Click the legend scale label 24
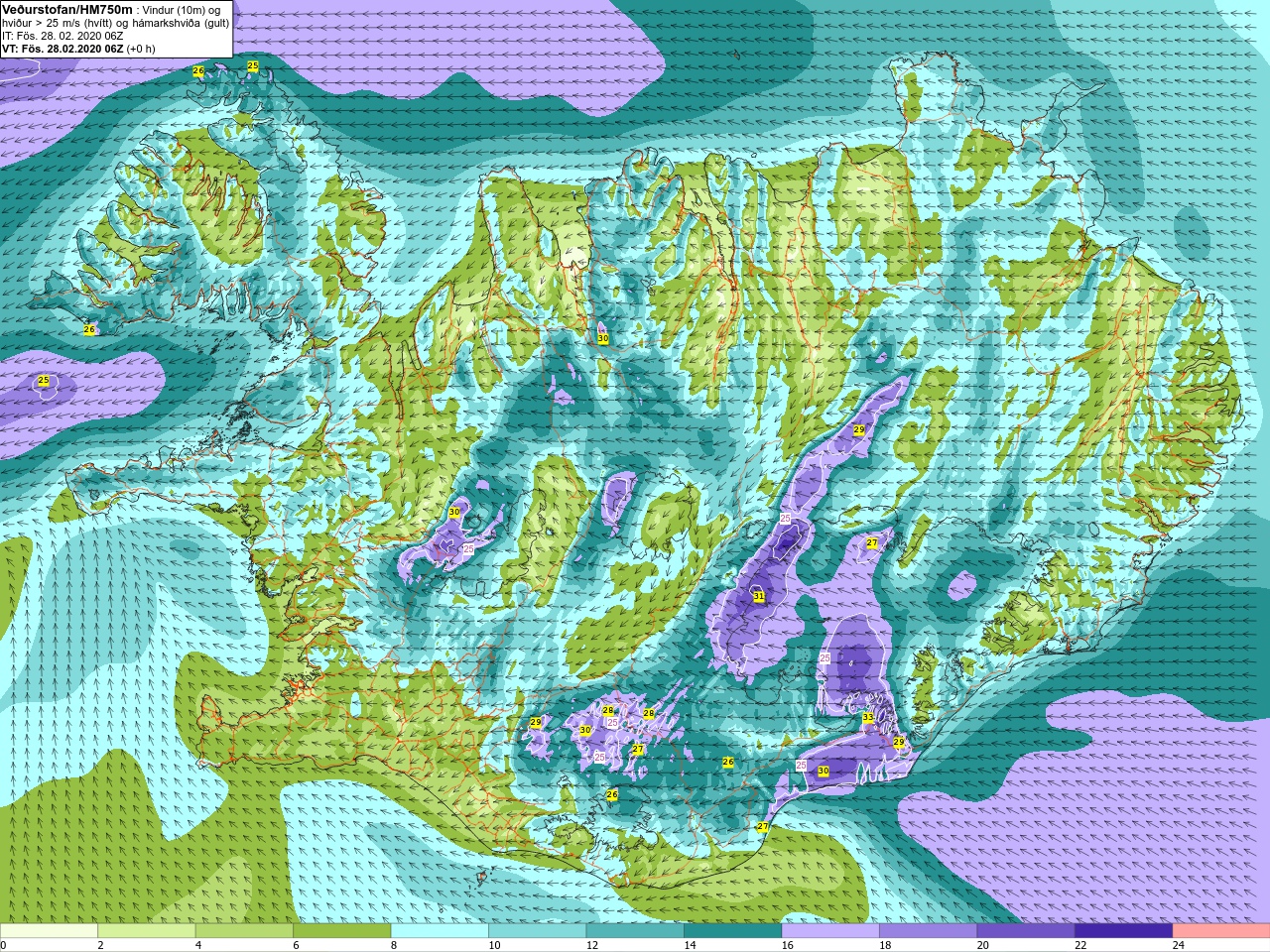Viewport: 1270px width, 952px height. point(1179,945)
